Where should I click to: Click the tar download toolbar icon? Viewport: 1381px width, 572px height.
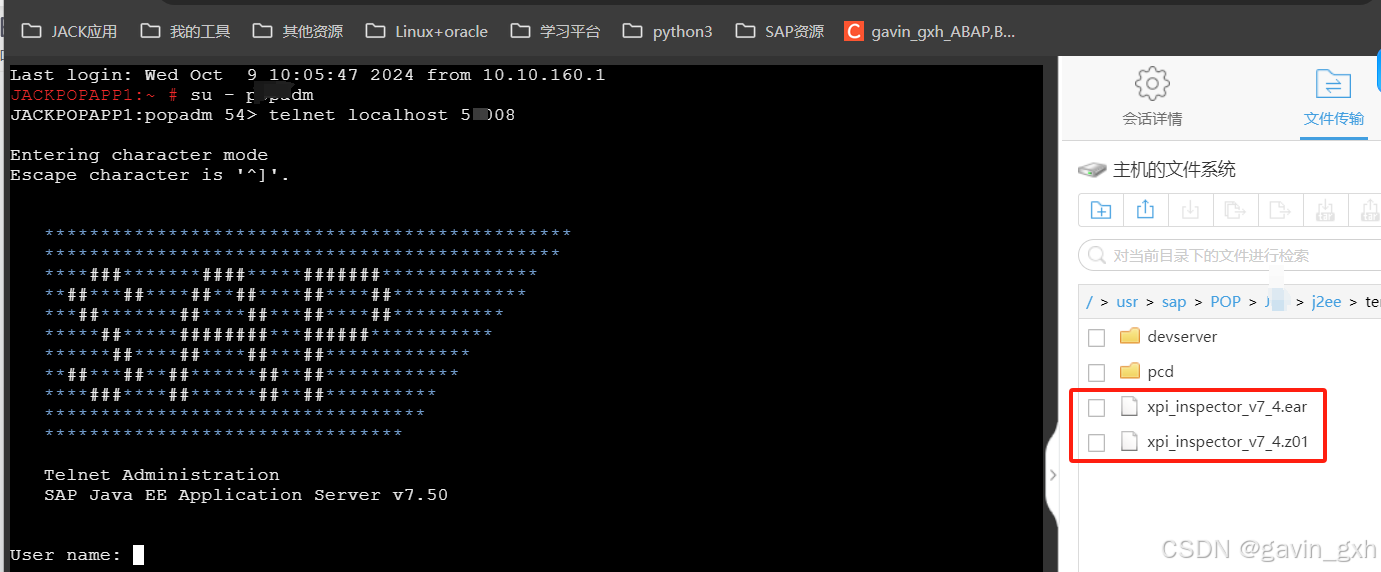(1325, 210)
